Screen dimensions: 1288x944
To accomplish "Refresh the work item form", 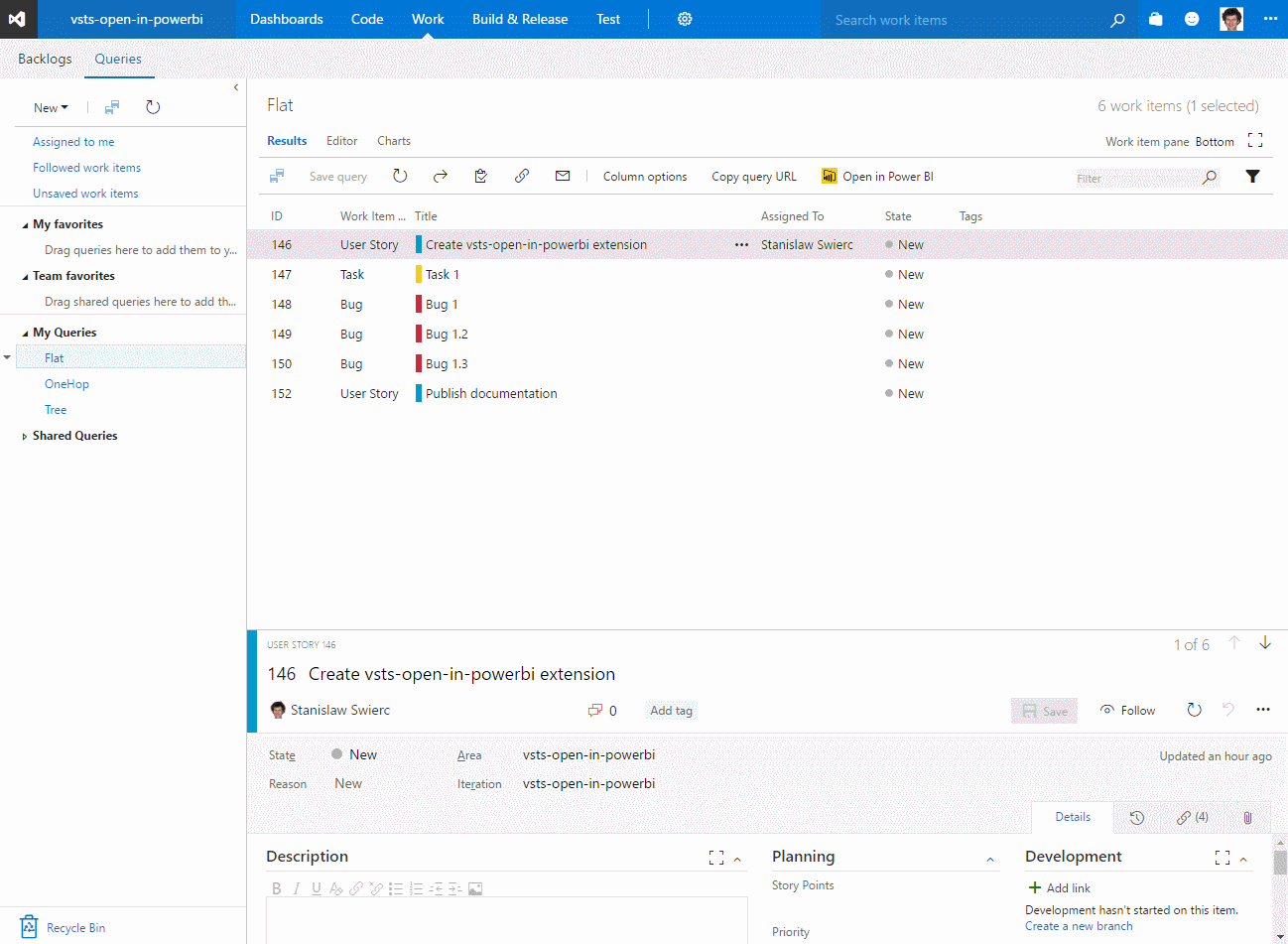I will click(x=1195, y=710).
